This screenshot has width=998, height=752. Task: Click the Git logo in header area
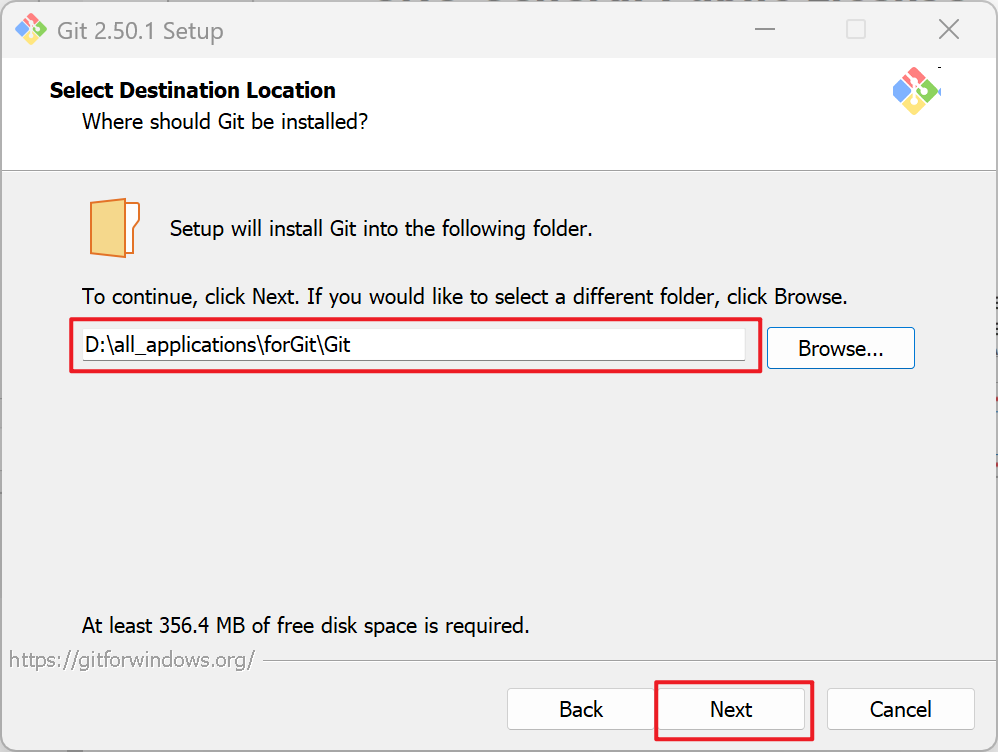(x=917, y=91)
